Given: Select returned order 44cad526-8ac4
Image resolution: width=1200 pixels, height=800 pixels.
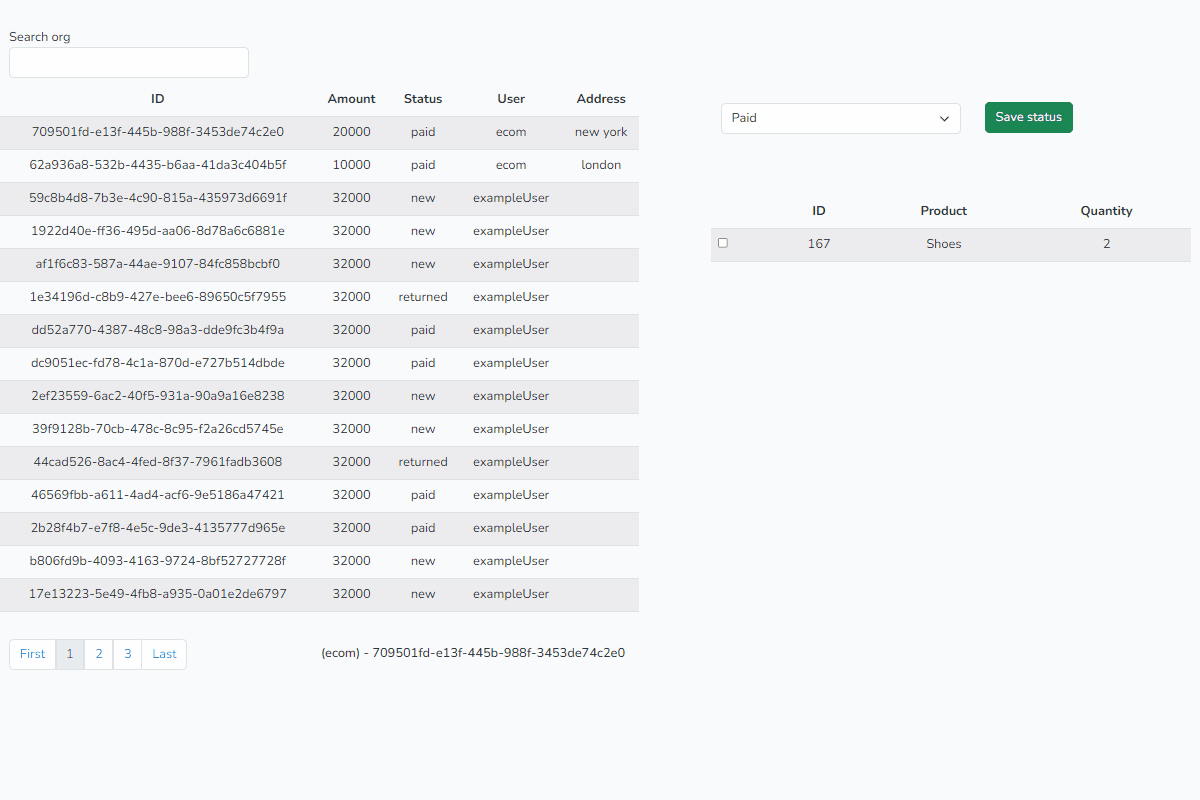Looking at the screenshot, I should click(158, 462).
